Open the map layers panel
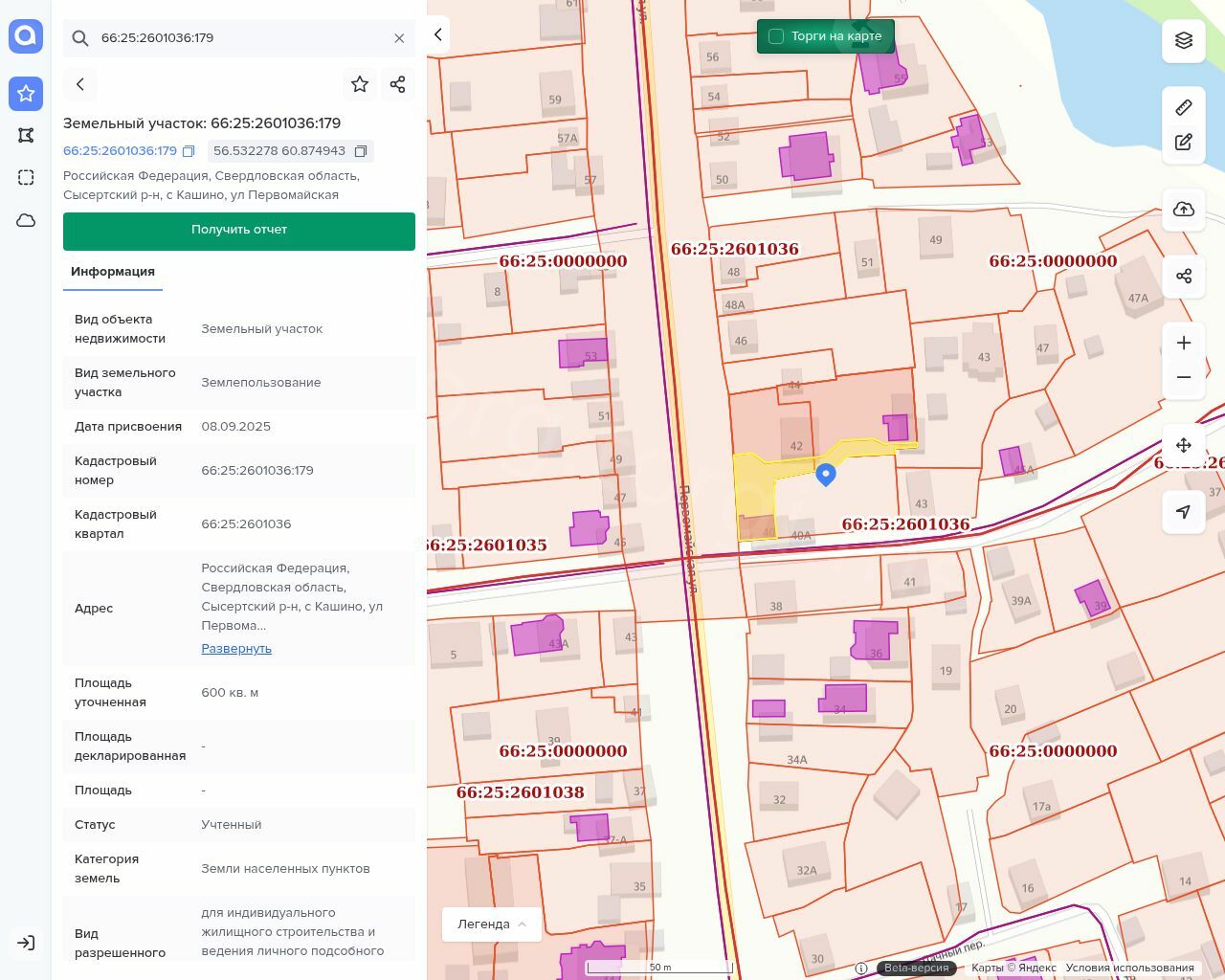The height and width of the screenshot is (980, 1225). click(1184, 40)
